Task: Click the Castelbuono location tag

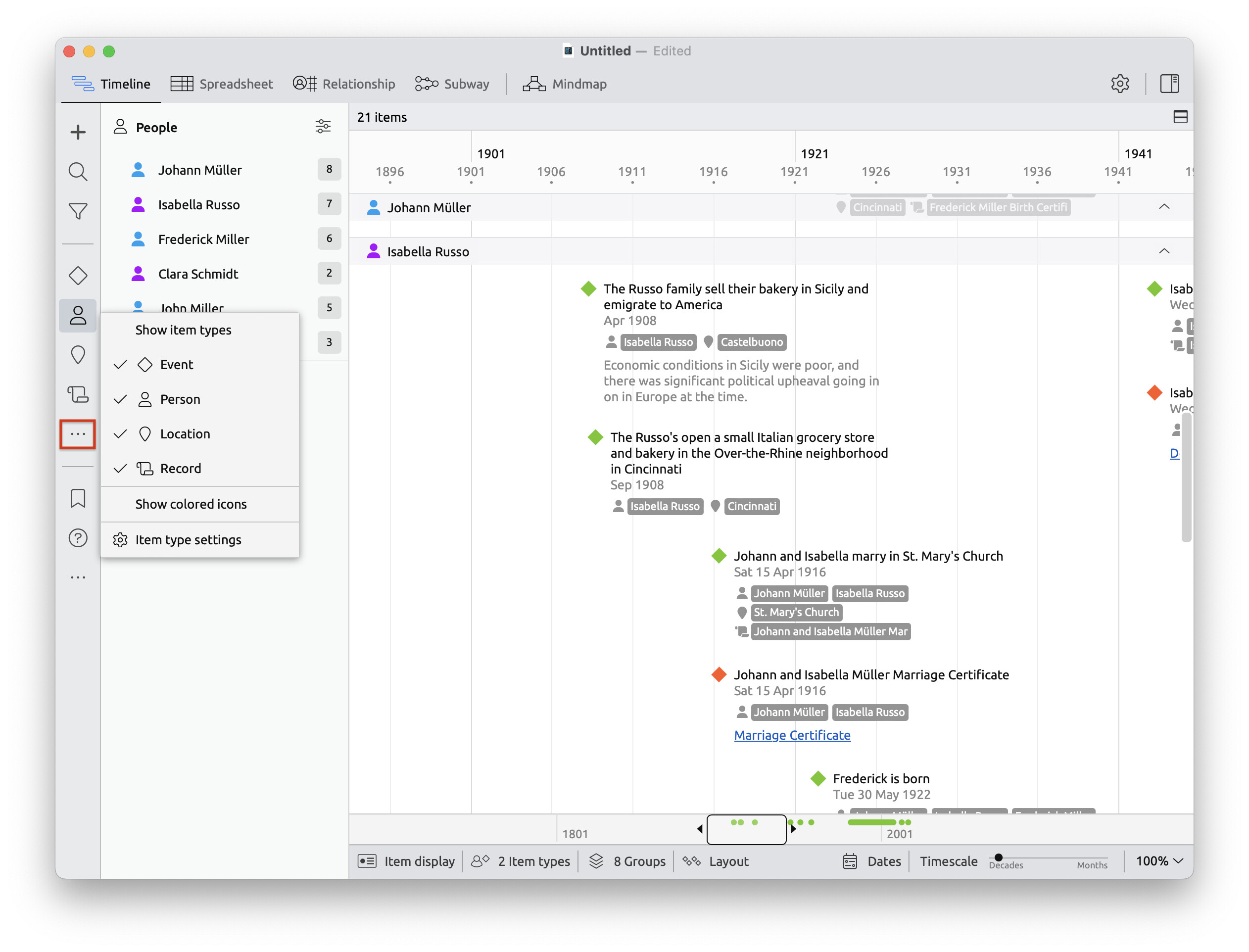Action: click(x=752, y=342)
